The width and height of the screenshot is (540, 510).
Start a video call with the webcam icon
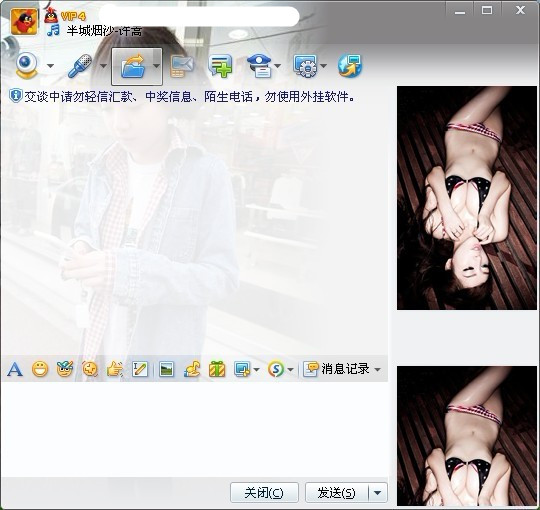point(27,65)
